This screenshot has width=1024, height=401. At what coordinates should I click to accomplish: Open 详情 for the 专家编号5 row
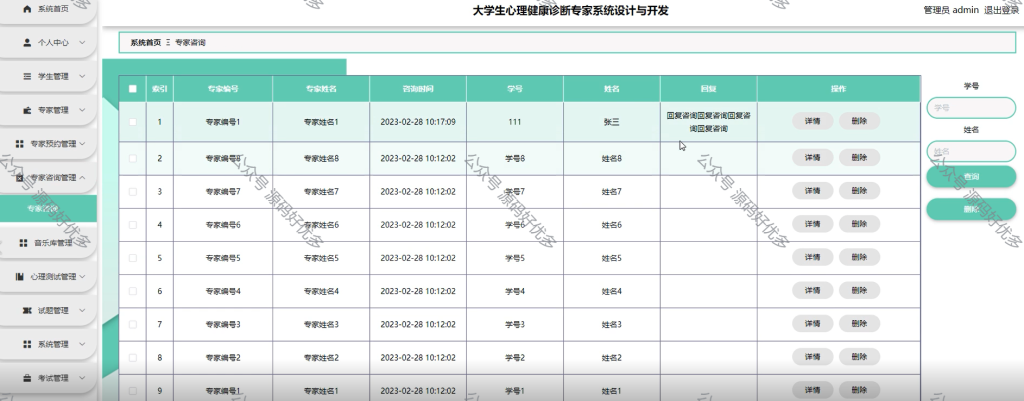coord(812,257)
